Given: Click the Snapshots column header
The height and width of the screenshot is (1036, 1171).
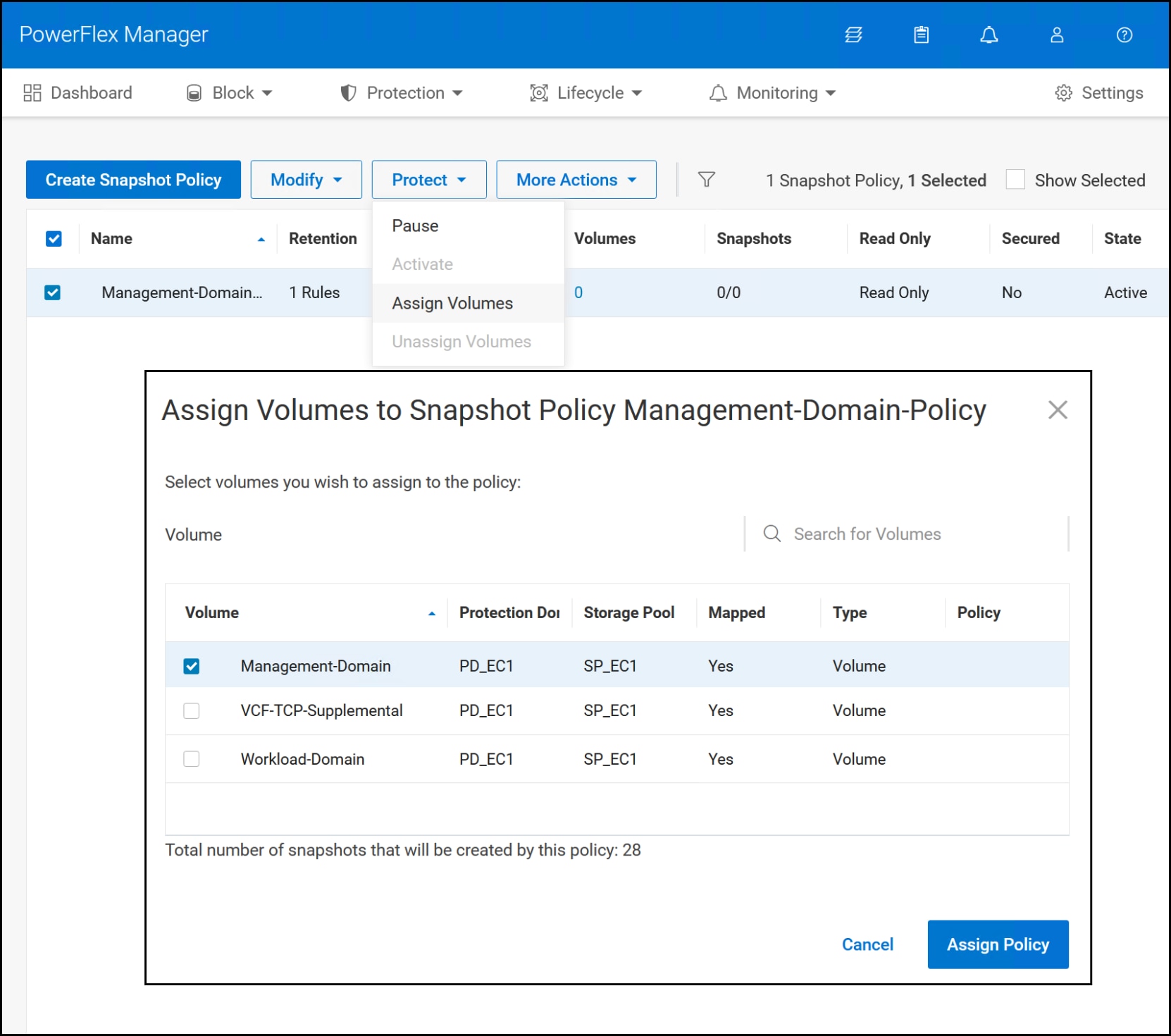Looking at the screenshot, I should (754, 238).
